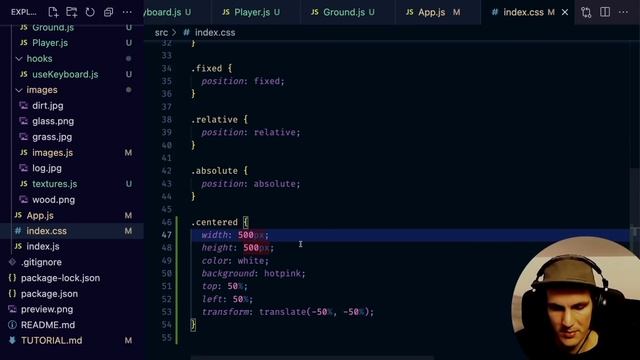Open the source control changes icon in editor toolbar

click(586, 12)
